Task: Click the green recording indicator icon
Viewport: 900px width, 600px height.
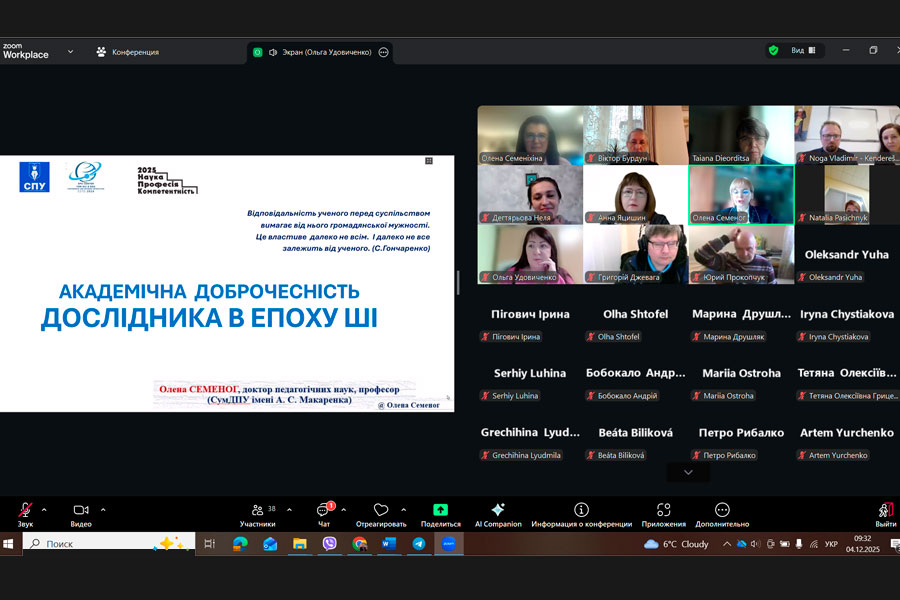Action: (x=258, y=52)
